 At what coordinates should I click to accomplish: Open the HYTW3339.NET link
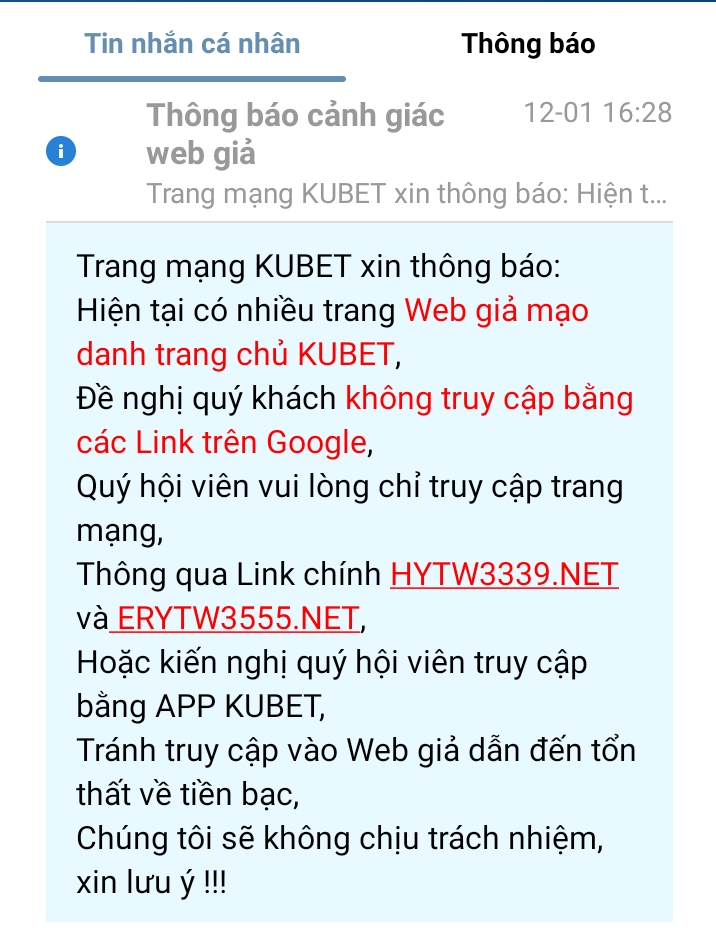point(504,574)
